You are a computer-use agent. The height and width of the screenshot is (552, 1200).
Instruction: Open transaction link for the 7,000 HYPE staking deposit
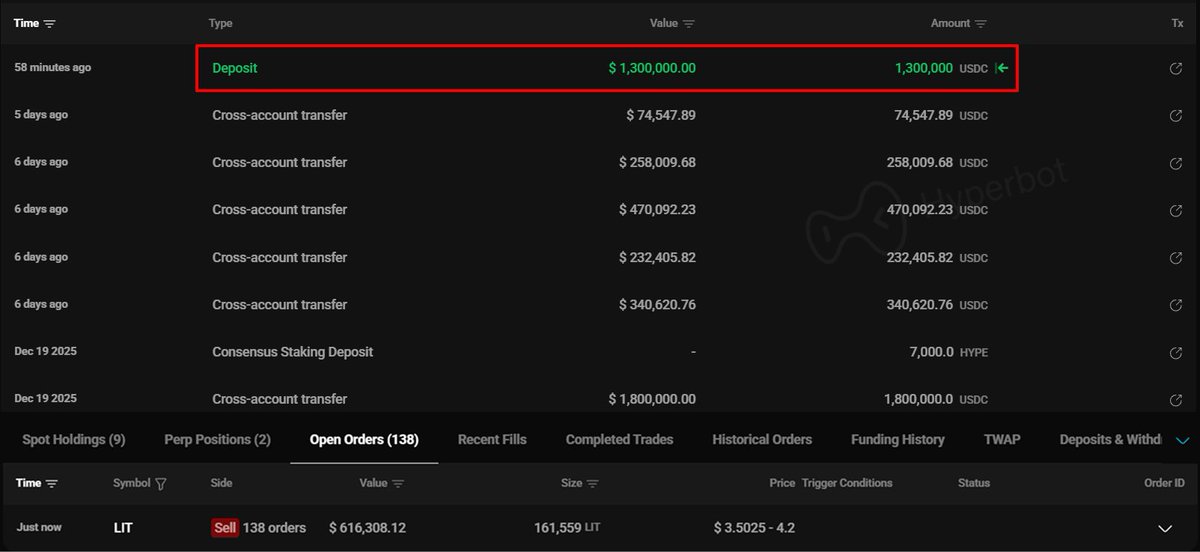pyautogui.click(x=1176, y=353)
